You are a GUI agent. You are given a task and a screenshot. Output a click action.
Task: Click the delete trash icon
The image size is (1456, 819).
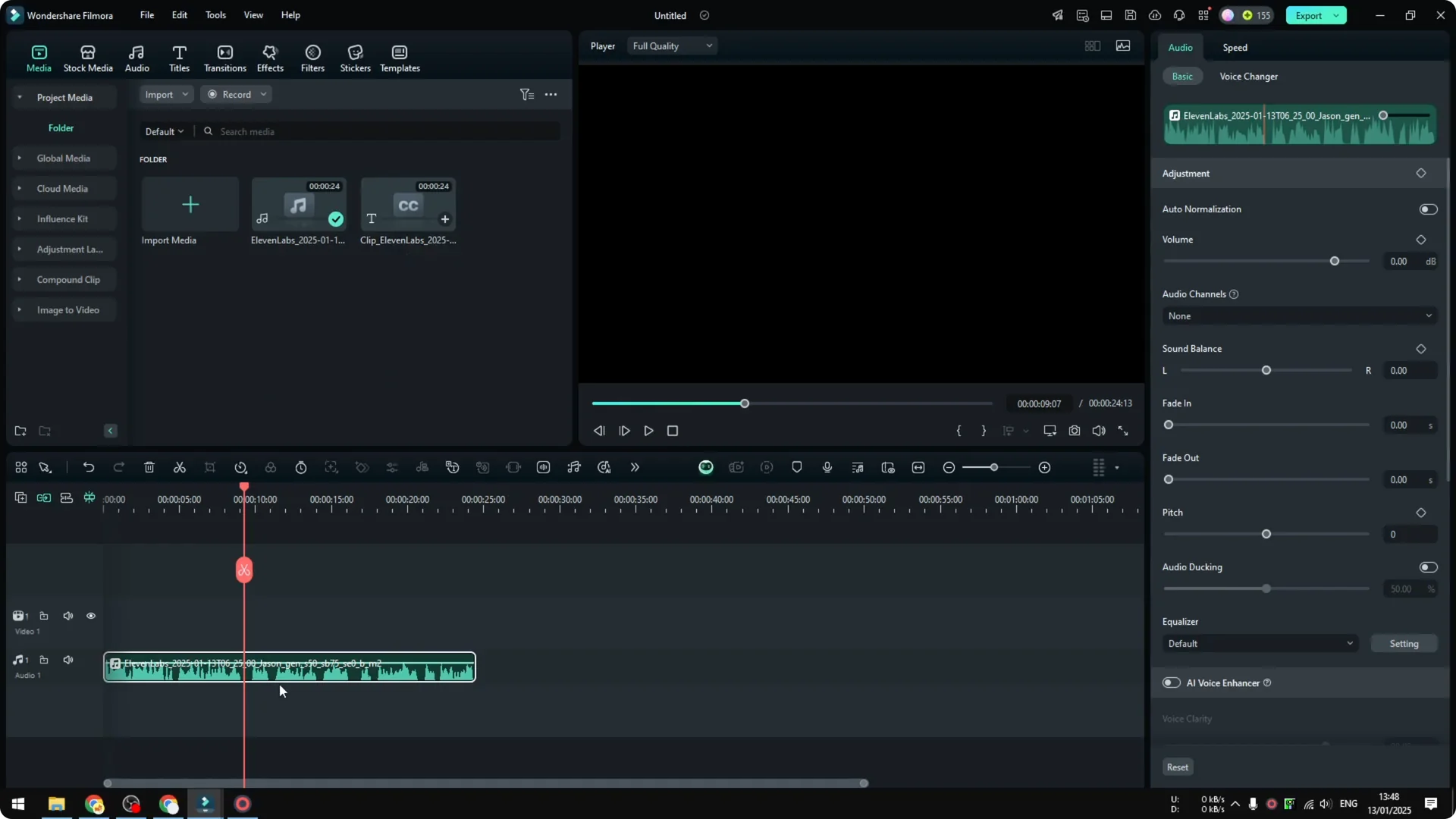149,468
